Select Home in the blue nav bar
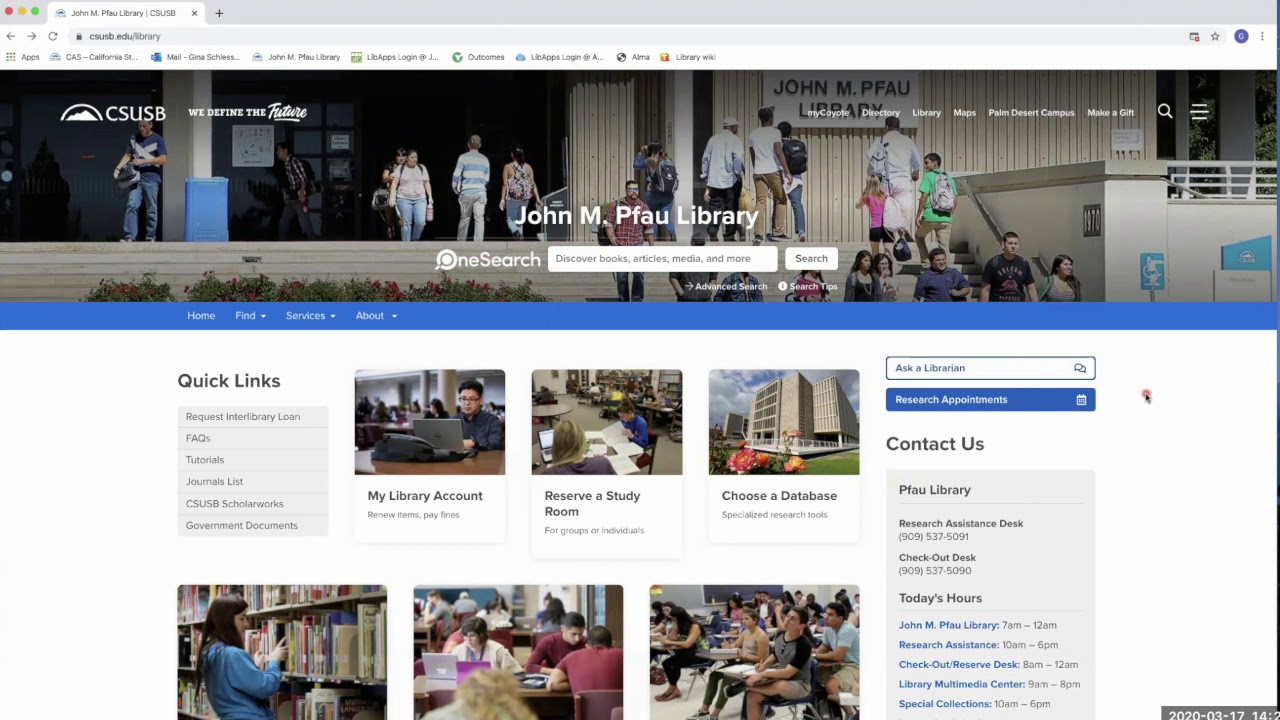Image resolution: width=1280 pixels, height=720 pixels. (x=201, y=315)
